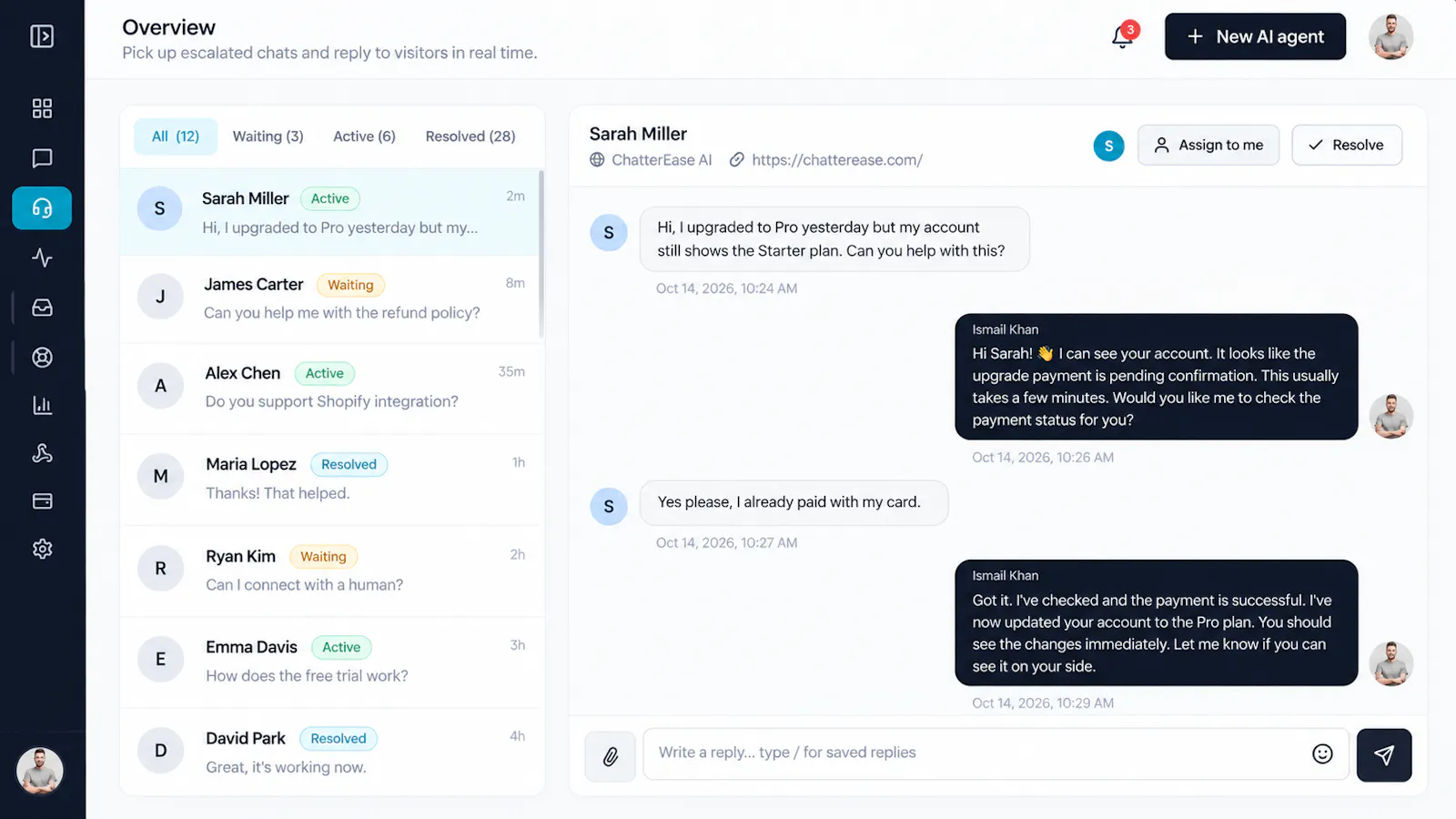Screen dimensions: 1456x819
Task: Click the Resolved badge next to David Park
Action: pyautogui.click(x=339, y=738)
